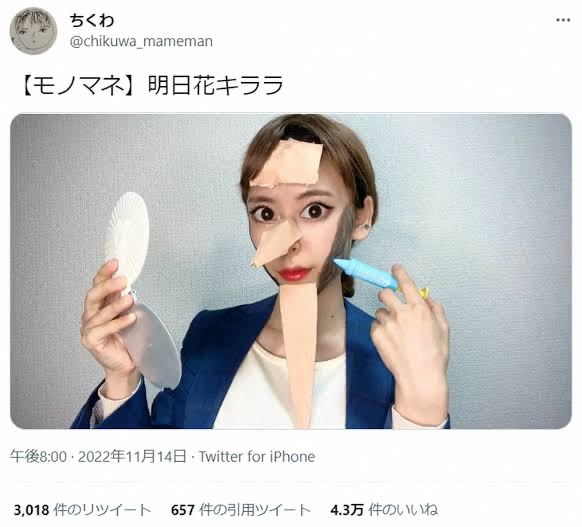Click the 2022年11月14日 date link
The width and height of the screenshot is (582, 527).
[132, 456]
